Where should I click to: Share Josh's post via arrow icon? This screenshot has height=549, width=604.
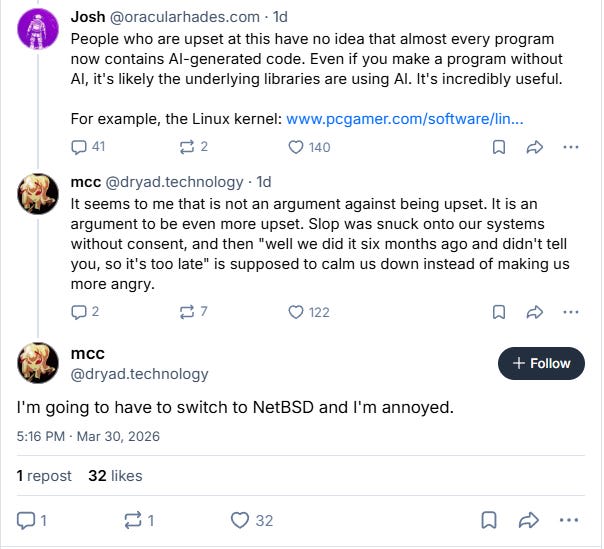534,147
